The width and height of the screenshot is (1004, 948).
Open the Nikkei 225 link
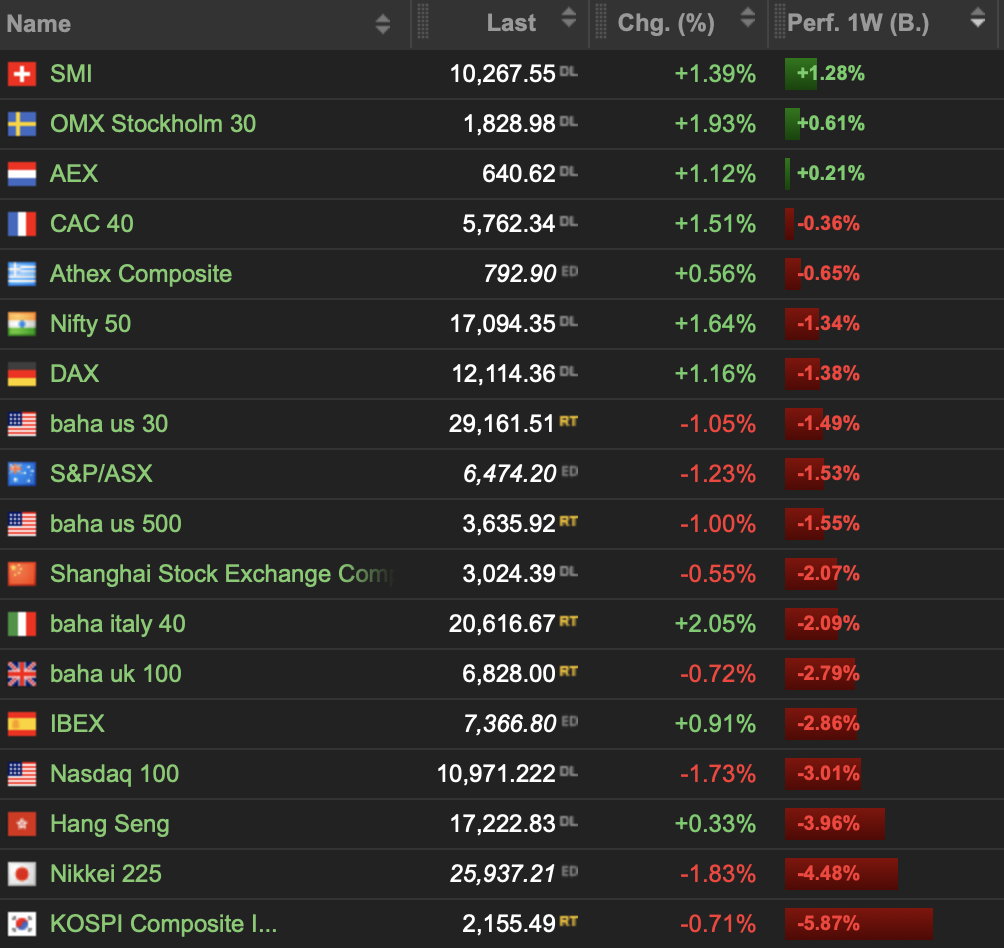[106, 874]
